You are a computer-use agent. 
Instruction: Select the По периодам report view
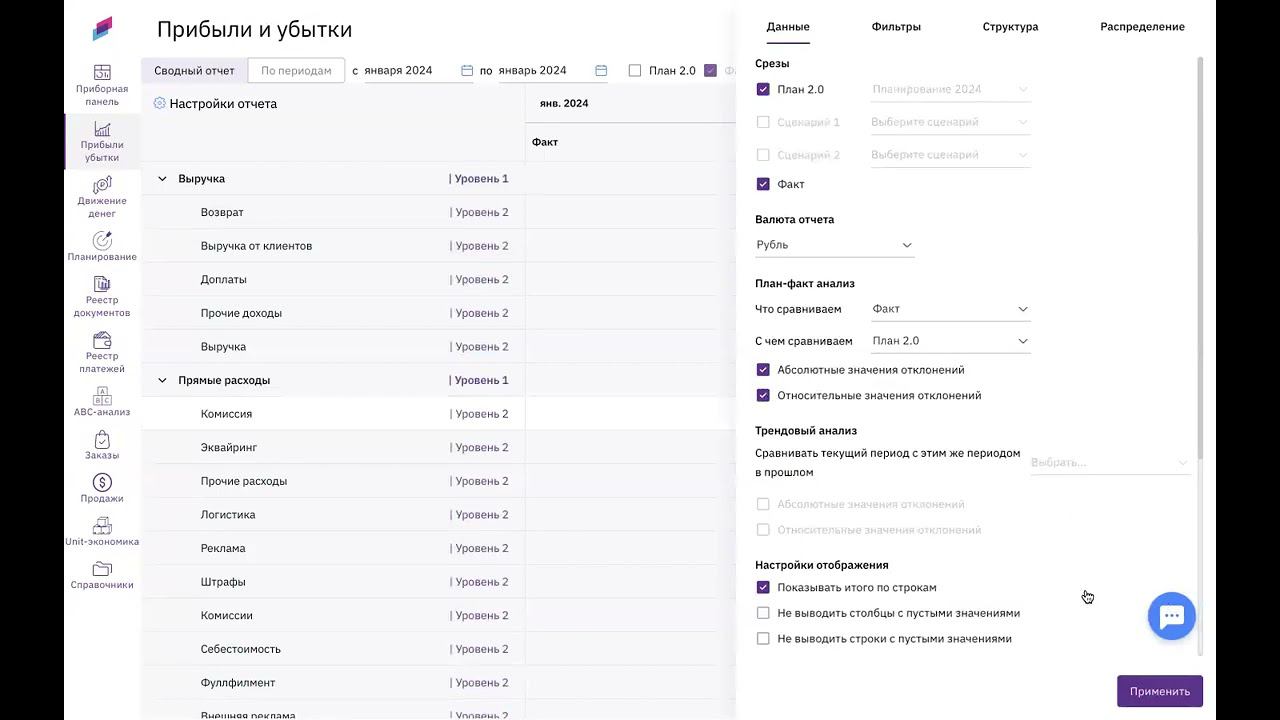coord(296,71)
